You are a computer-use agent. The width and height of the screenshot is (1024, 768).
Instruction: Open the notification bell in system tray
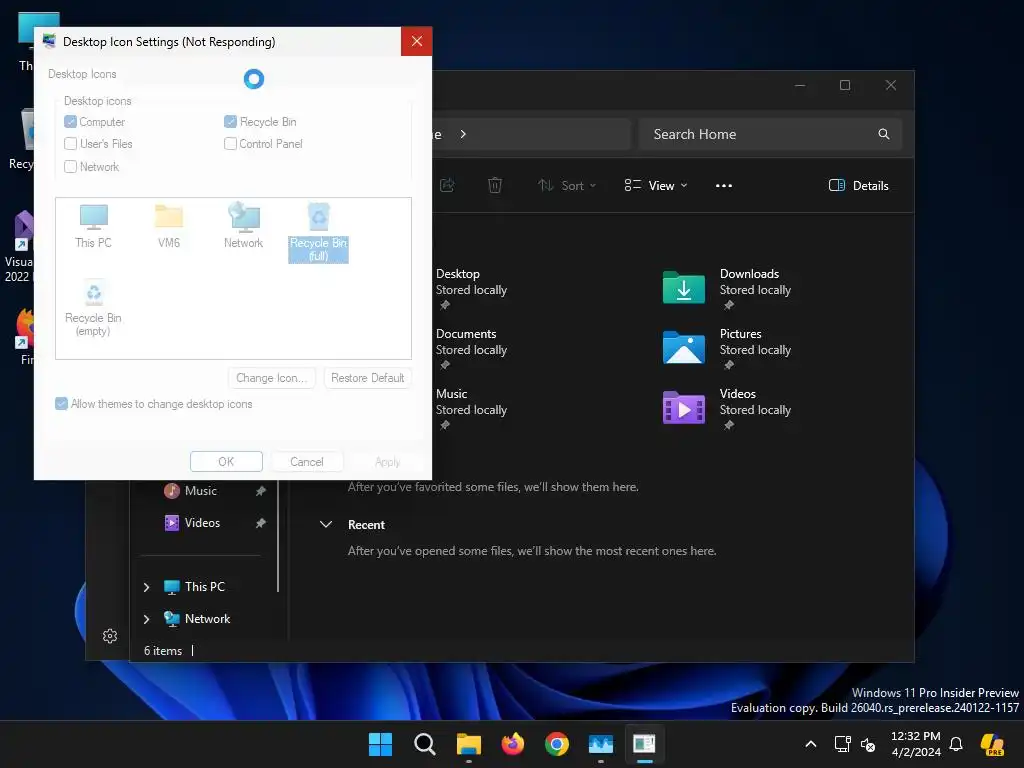point(956,744)
